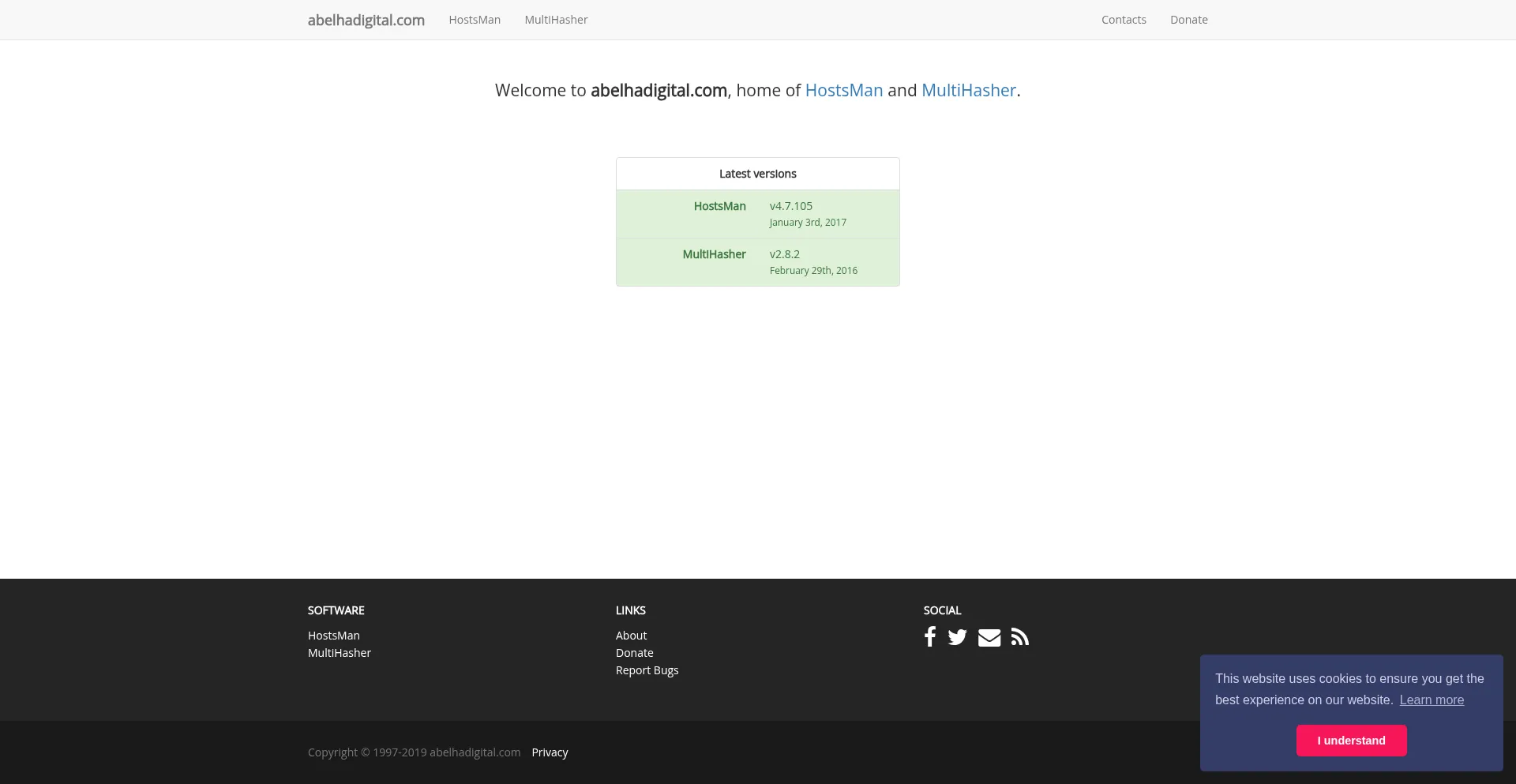Open HostsMan under footer Software section
Viewport: 1516px width, 784px height.
334,636
